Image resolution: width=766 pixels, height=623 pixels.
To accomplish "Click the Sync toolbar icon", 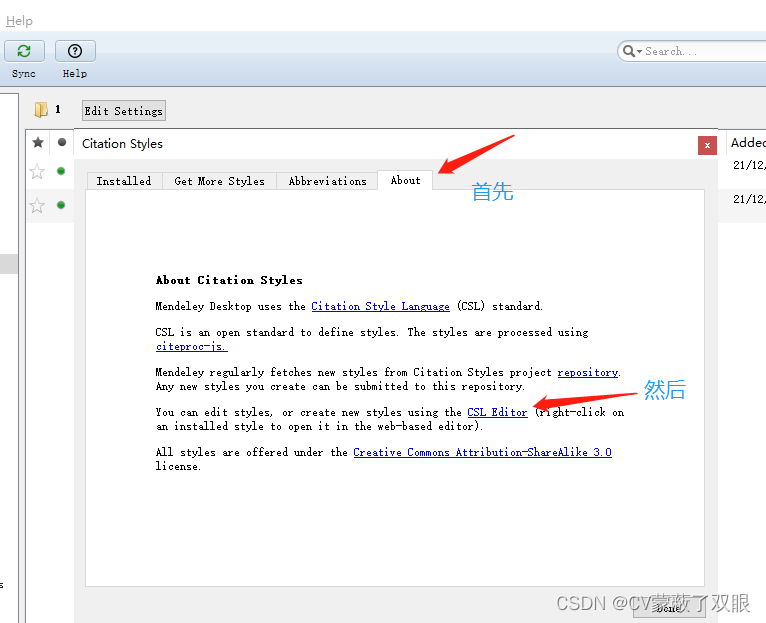I will [24, 51].
